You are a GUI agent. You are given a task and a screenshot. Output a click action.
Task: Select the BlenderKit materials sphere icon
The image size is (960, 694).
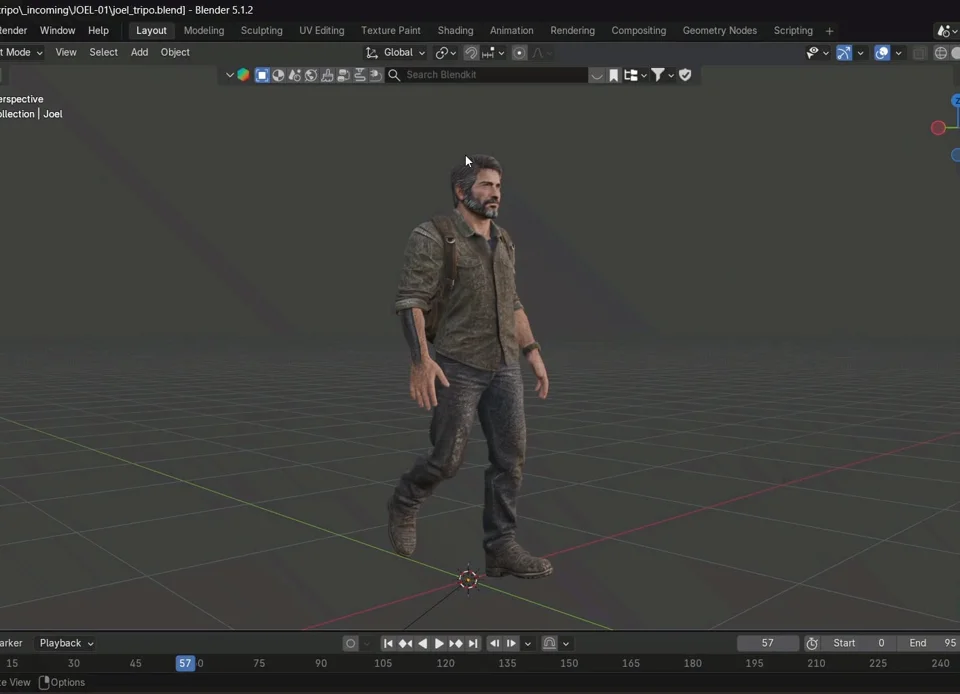coord(278,75)
